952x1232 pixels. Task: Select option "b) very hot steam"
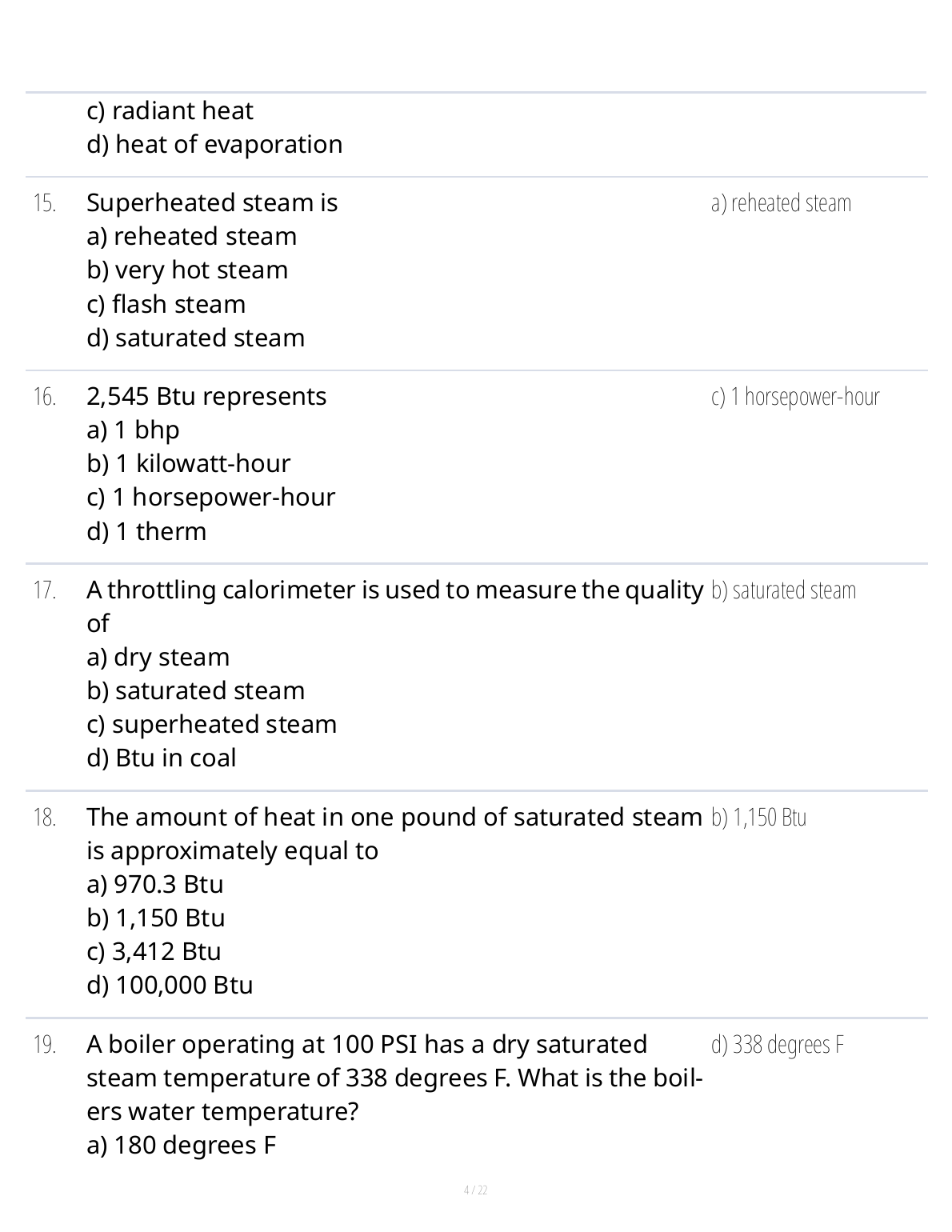tap(187, 270)
